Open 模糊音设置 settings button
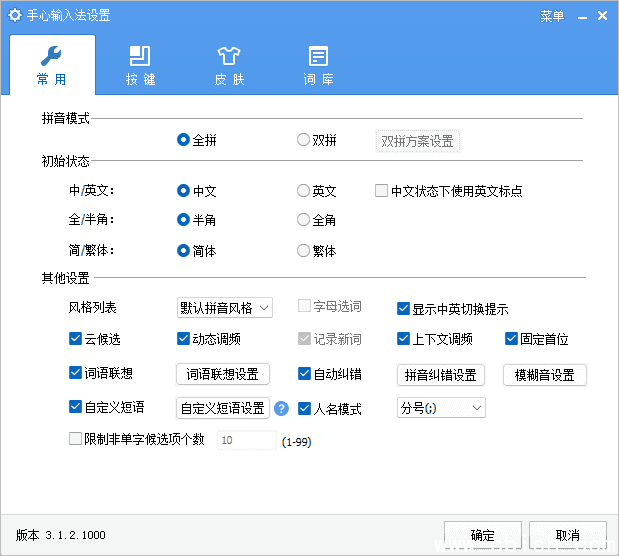The height and width of the screenshot is (556, 619). coord(545,375)
